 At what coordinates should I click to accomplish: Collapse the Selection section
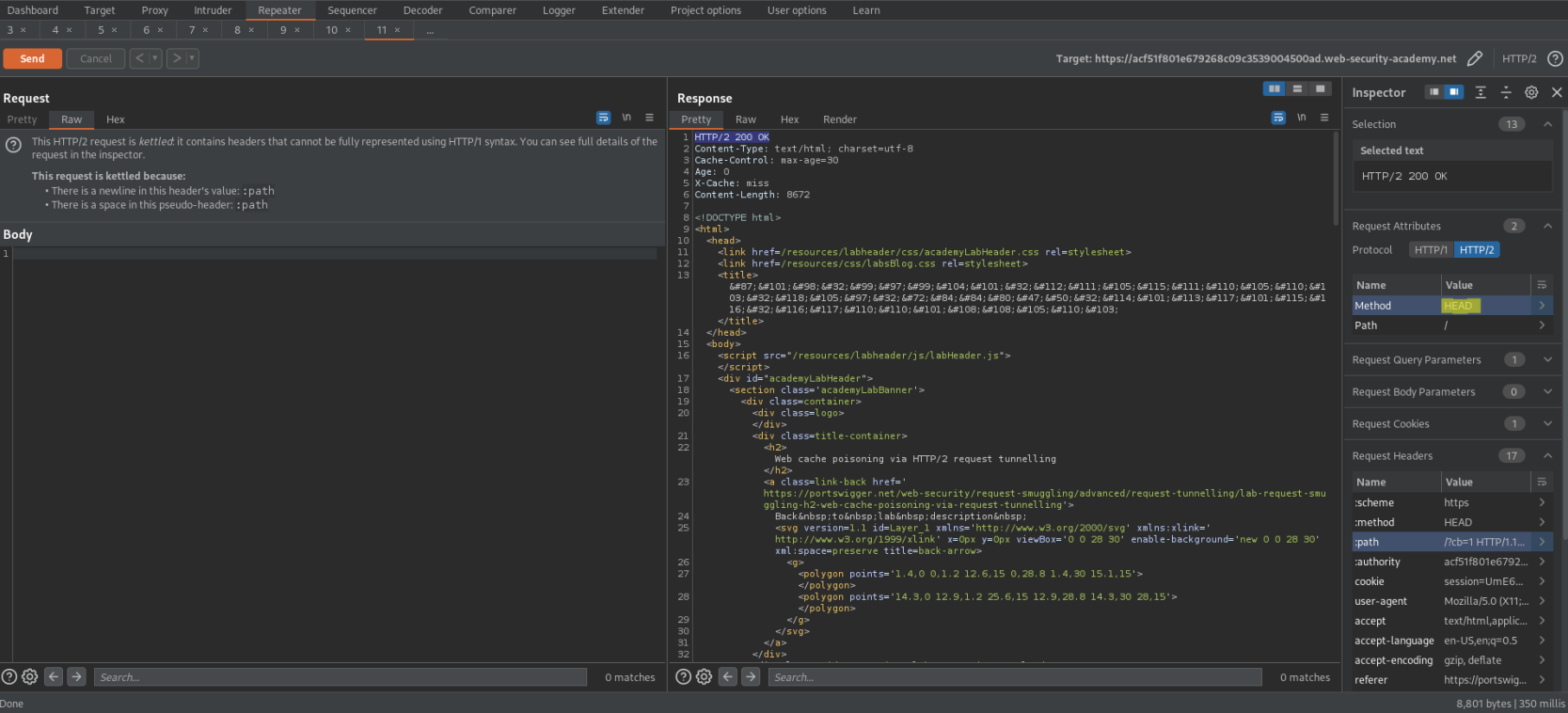(1547, 124)
